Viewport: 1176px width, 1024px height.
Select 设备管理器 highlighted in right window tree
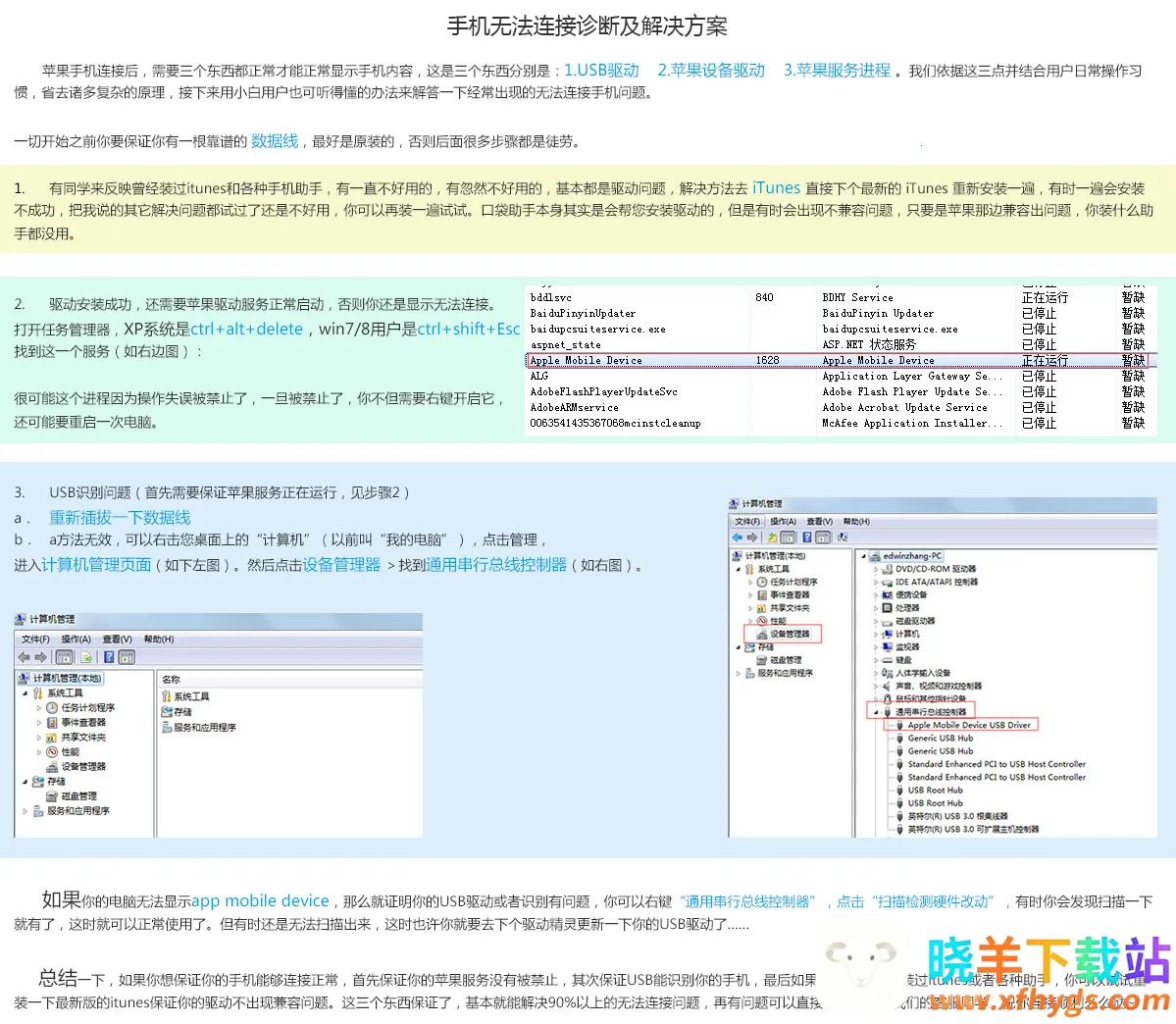789,634
